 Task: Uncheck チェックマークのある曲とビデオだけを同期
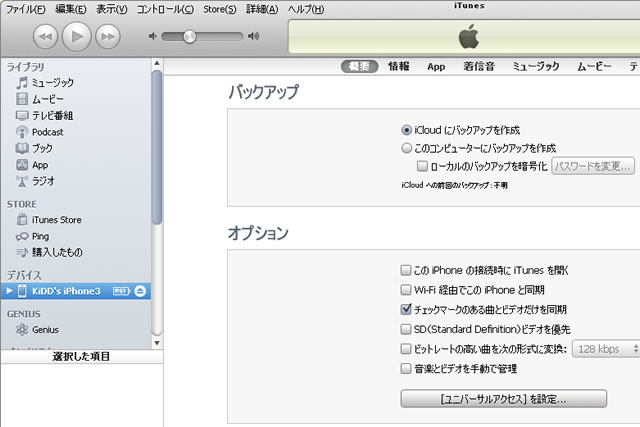tap(406, 309)
